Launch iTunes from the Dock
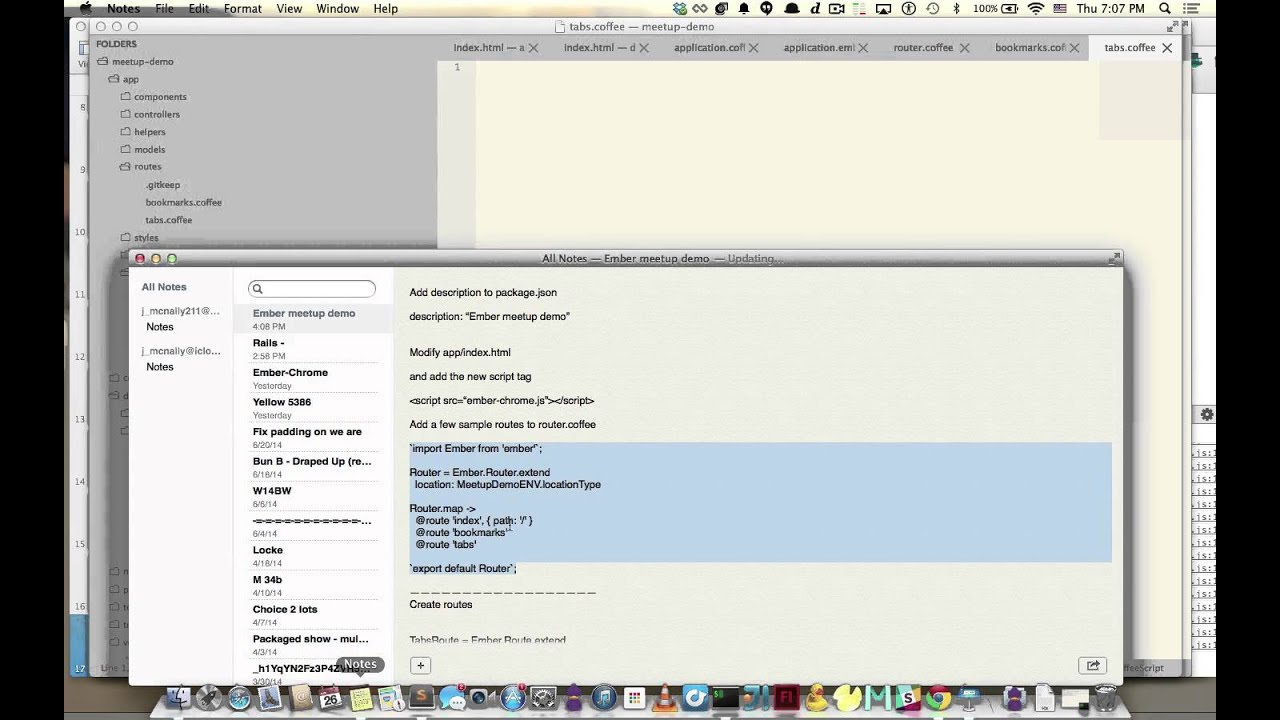Viewport: 1280px width, 720px height. (604, 697)
